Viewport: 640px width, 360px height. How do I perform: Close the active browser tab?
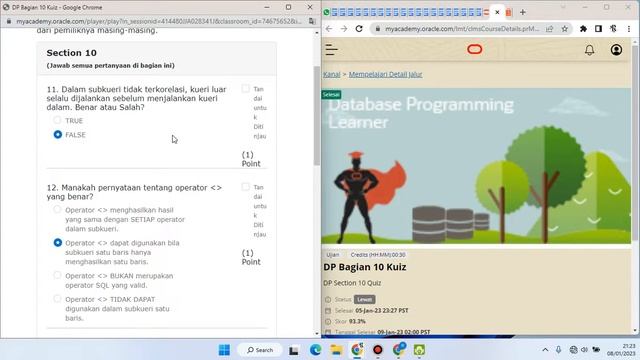pos(497,12)
